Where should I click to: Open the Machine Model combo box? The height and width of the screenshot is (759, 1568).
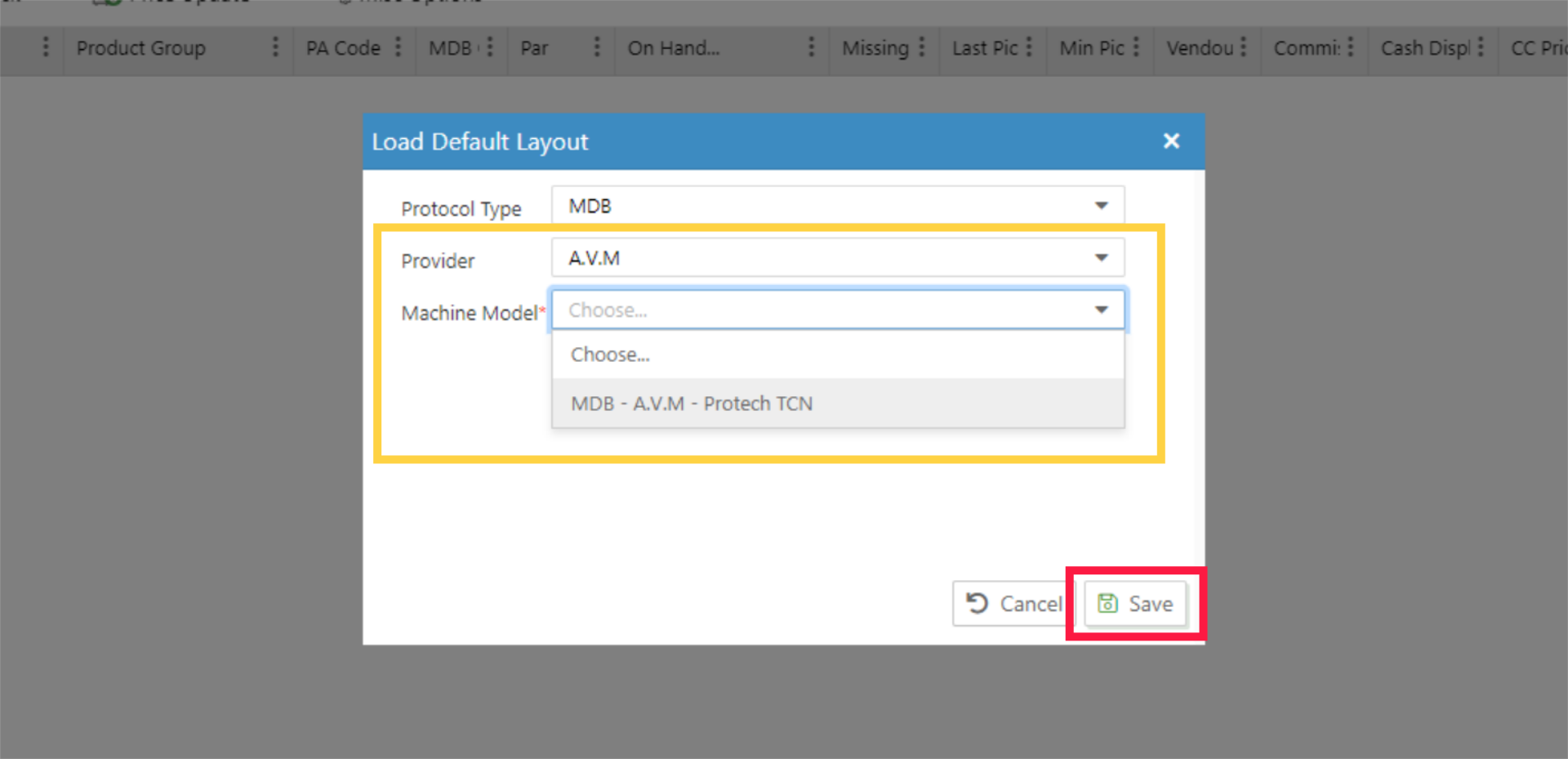(837, 310)
